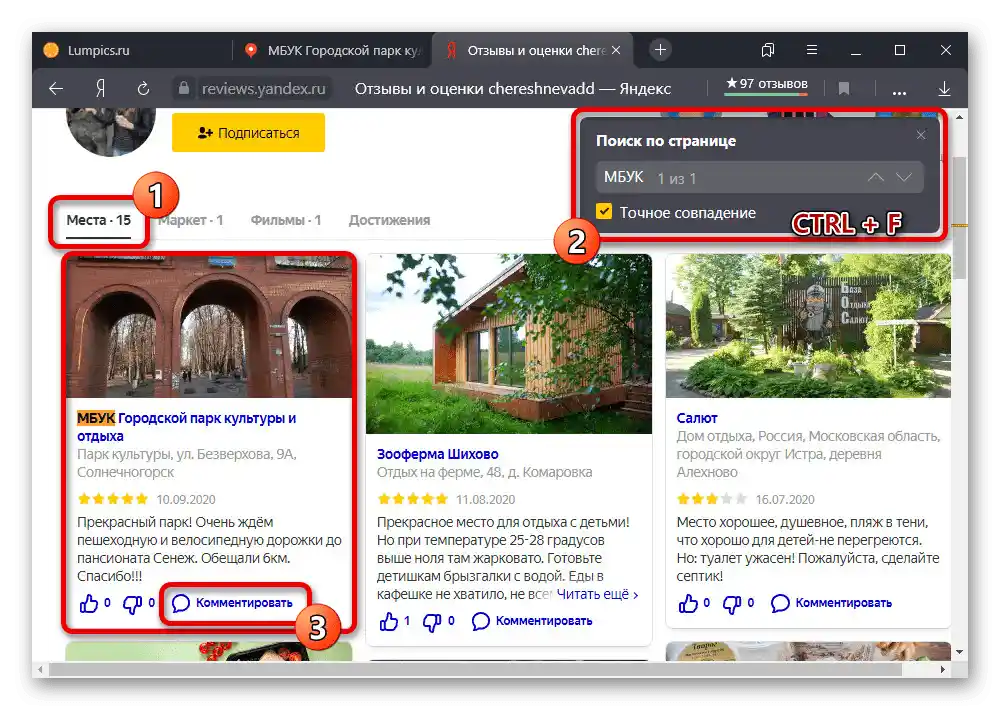Toggle the Точное совпадение checkbox

[604, 212]
